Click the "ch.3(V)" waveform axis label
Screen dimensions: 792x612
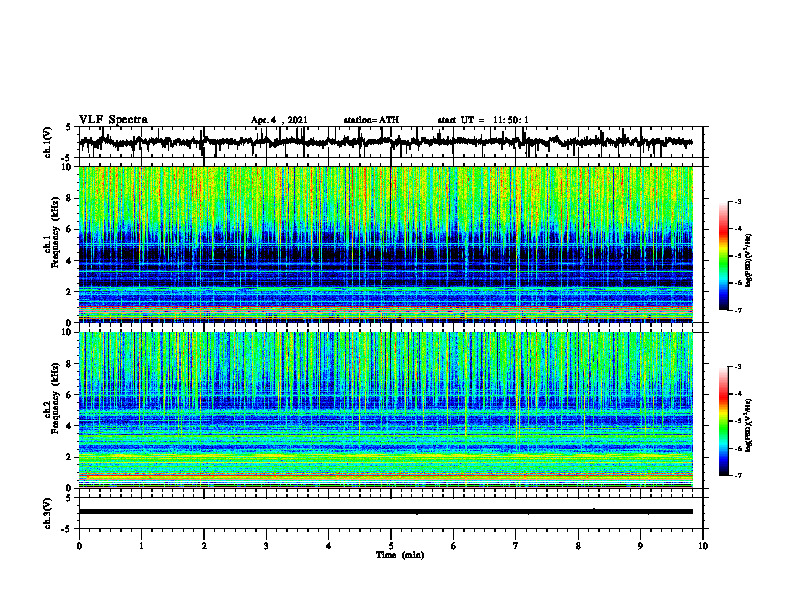pyautogui.click(x=47, y=513)
